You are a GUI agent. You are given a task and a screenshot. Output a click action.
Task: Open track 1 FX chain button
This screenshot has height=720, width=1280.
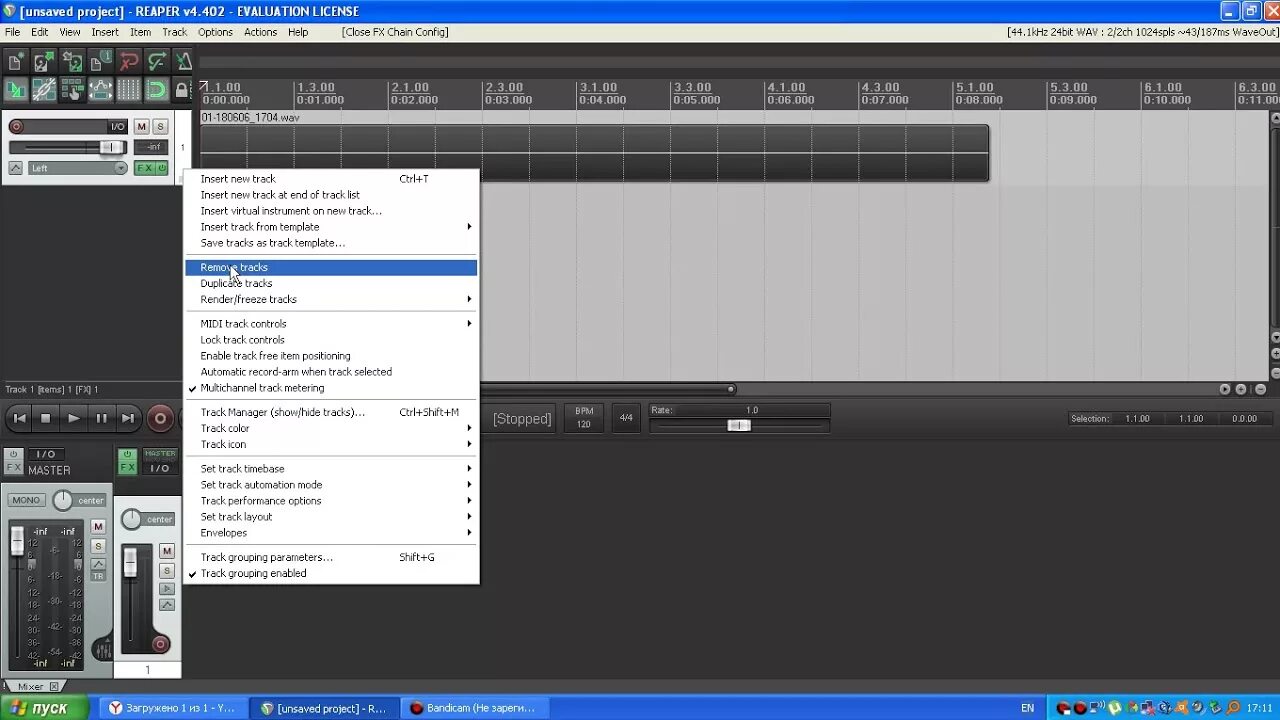tap(145, 168)
